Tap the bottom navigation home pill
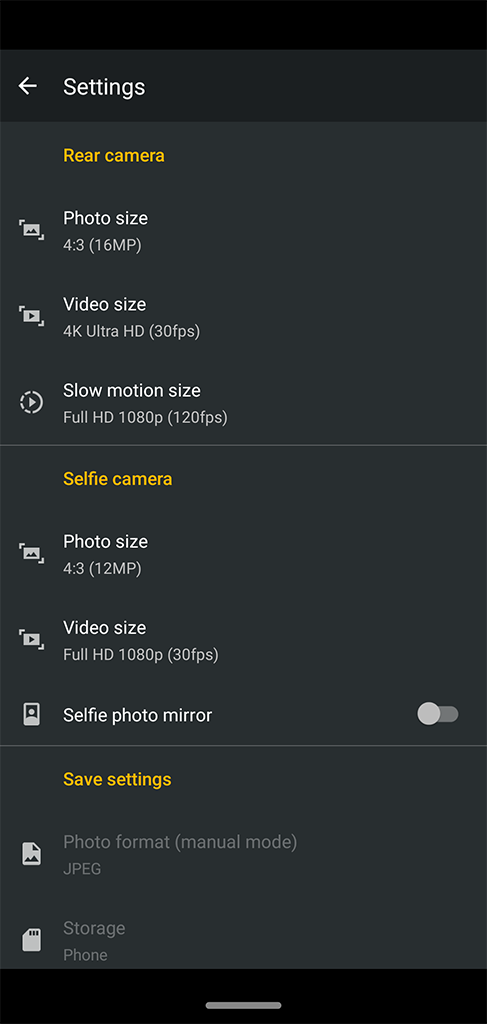The height and width of the screenshot is (1024, 487). point(244,1005)
